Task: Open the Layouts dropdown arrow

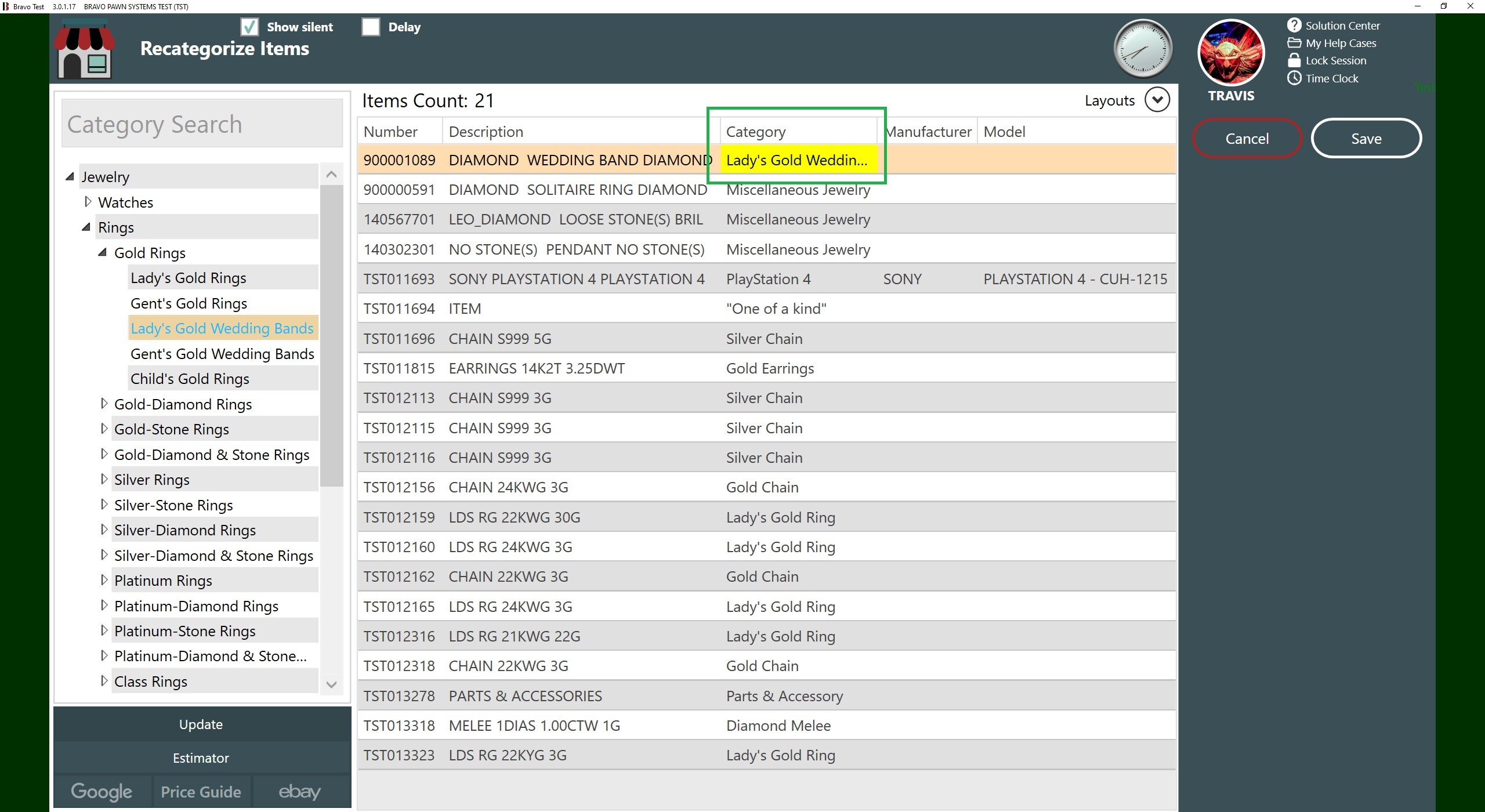Action: (x=1157, y=100)
